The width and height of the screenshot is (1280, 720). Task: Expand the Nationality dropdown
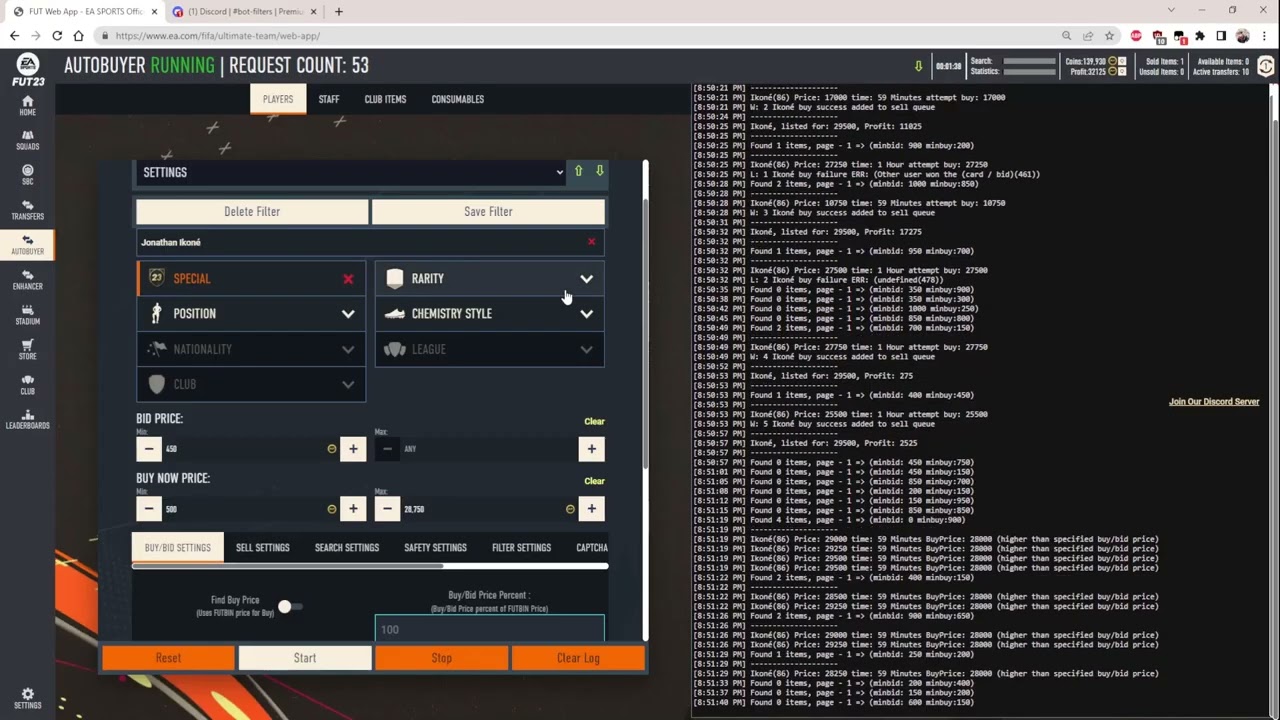[251, 349]
